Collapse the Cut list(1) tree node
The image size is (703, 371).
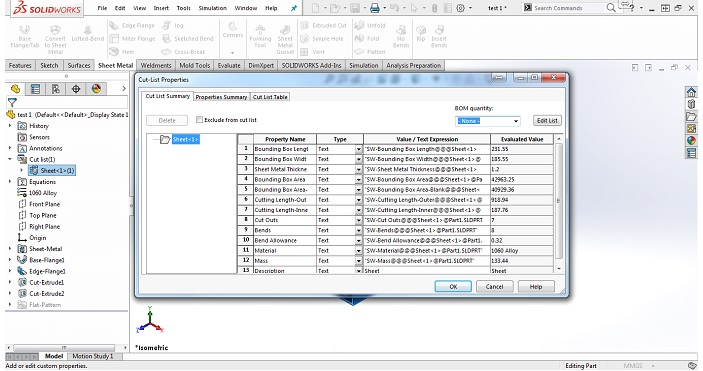tap(10, 159)
